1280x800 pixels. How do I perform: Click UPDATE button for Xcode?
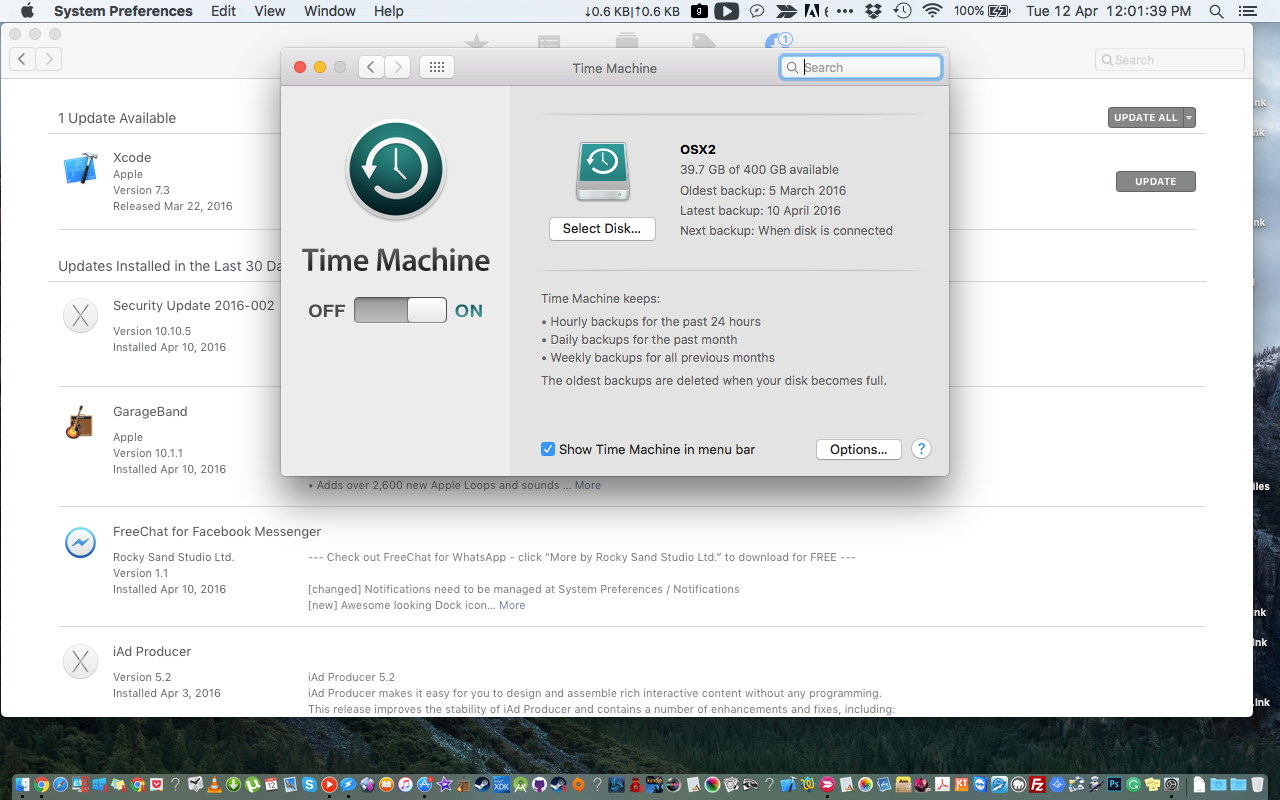pos(1156,182)
